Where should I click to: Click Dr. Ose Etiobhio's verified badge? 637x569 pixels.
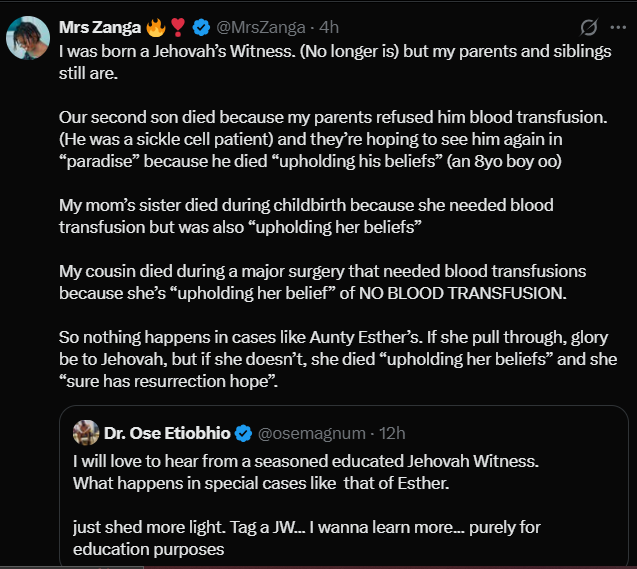243,433
